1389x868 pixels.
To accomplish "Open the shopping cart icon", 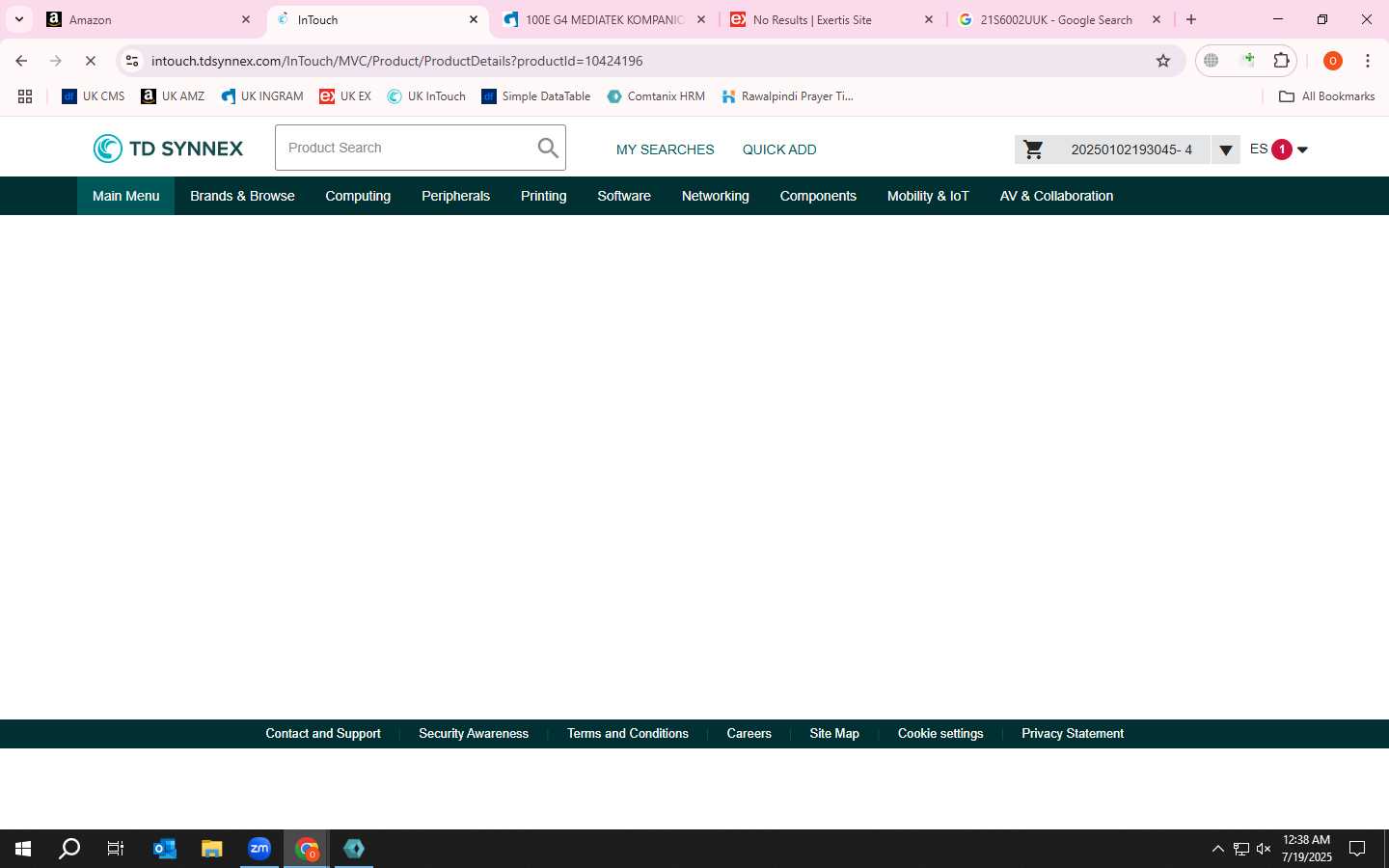I will [1033, 149].
